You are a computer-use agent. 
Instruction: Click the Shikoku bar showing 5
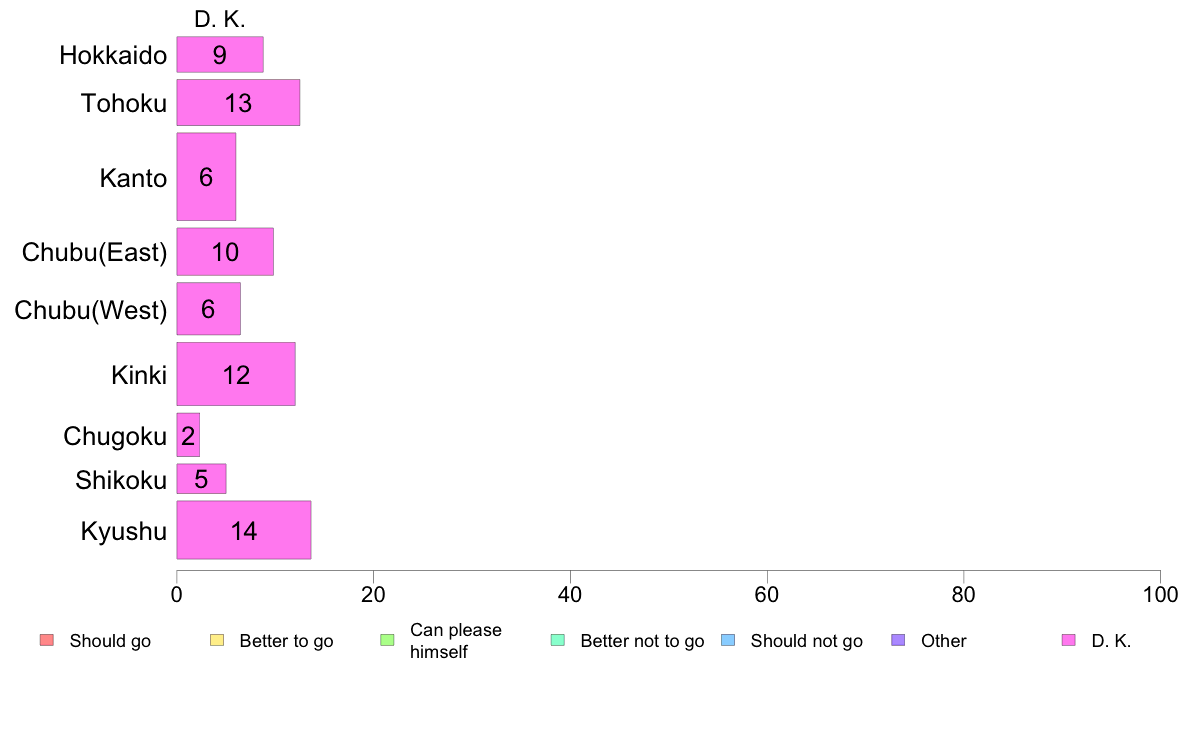(201, 479)
